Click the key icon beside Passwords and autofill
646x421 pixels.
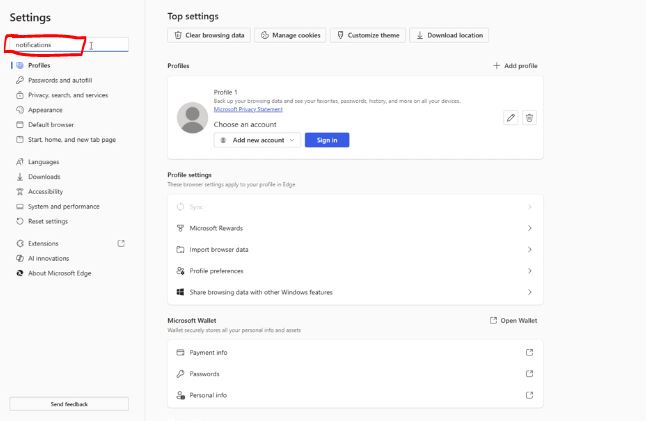point(19,80)
